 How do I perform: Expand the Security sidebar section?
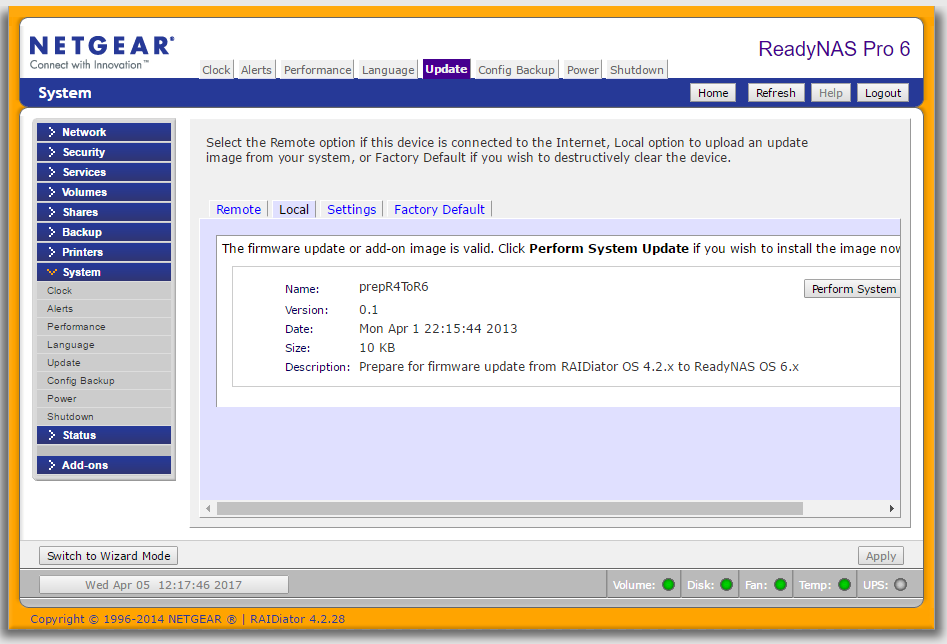point(104,152)
